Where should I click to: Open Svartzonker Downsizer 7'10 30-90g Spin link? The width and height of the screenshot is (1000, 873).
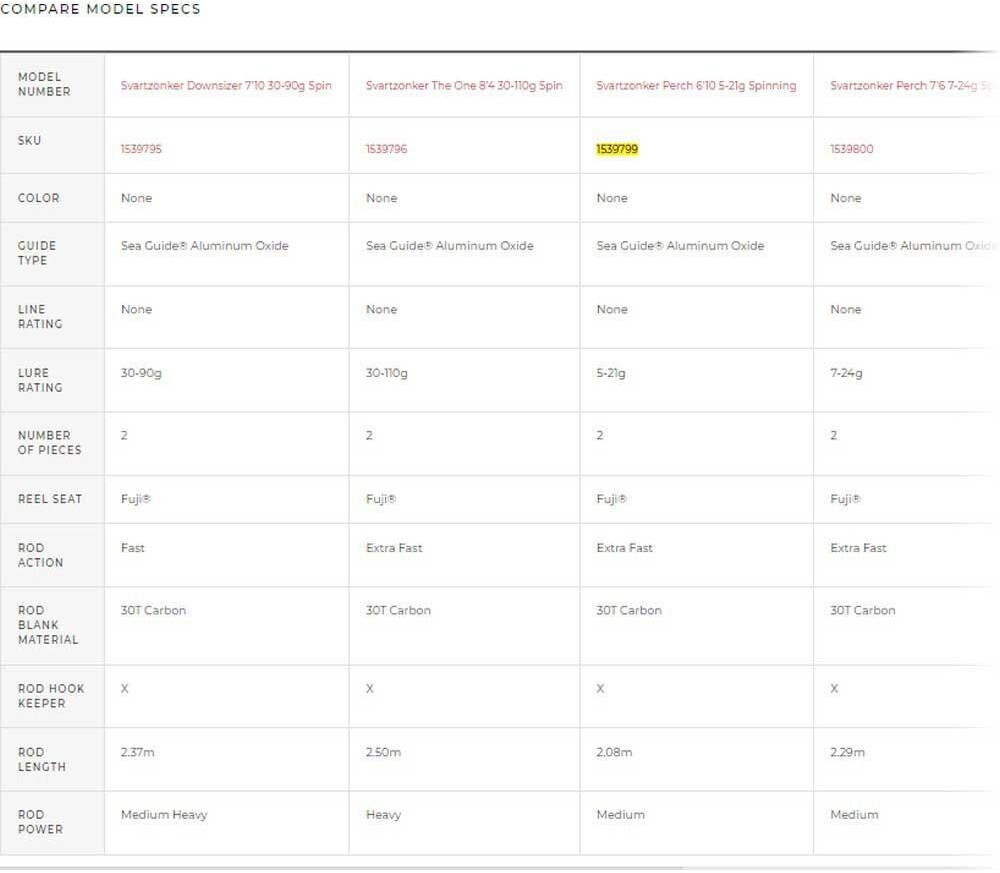226,86
